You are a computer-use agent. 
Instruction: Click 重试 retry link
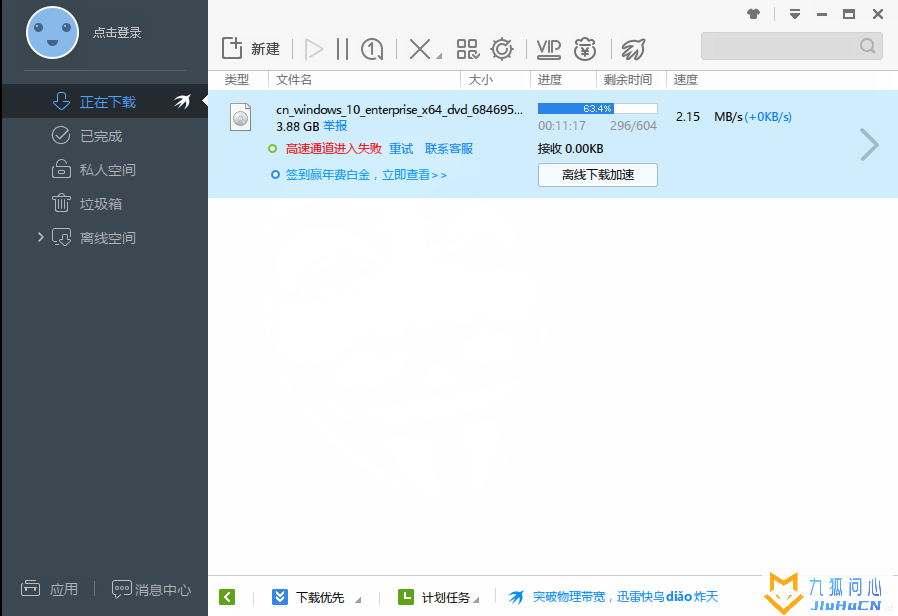tap(401, 149)
